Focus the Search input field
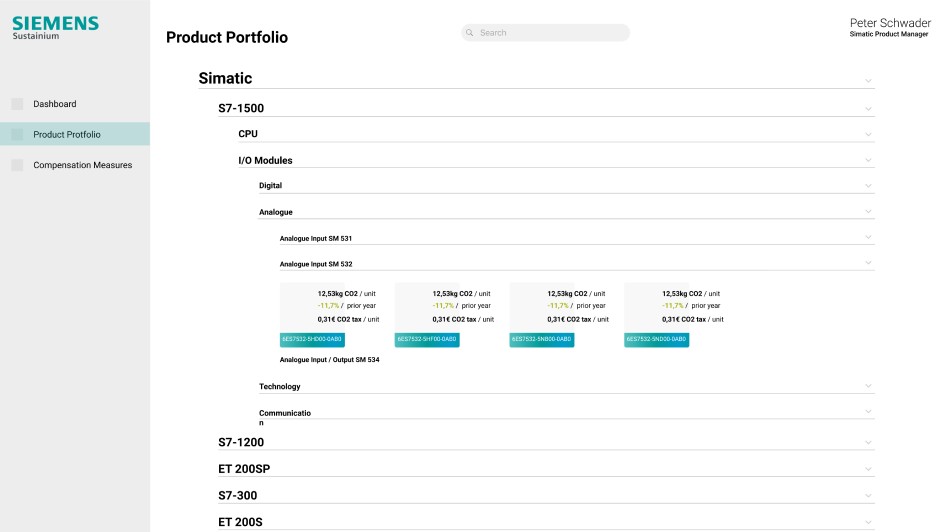 click(545, 33)
